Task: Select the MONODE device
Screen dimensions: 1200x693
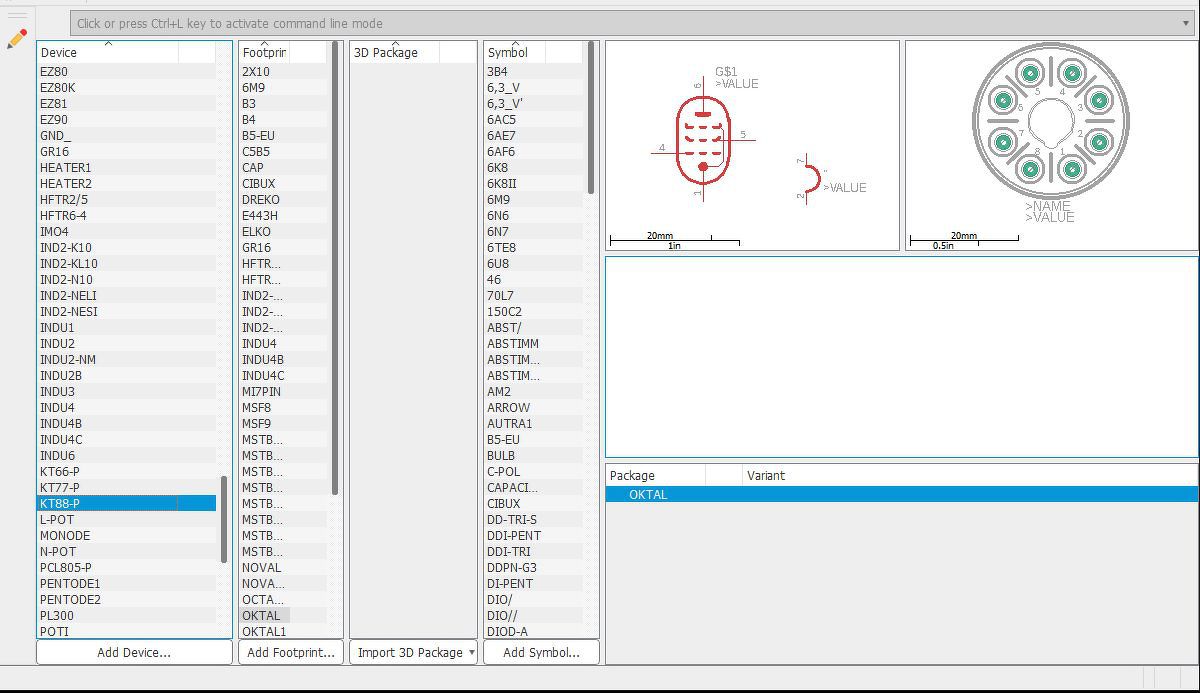Action: click(127, 535)
